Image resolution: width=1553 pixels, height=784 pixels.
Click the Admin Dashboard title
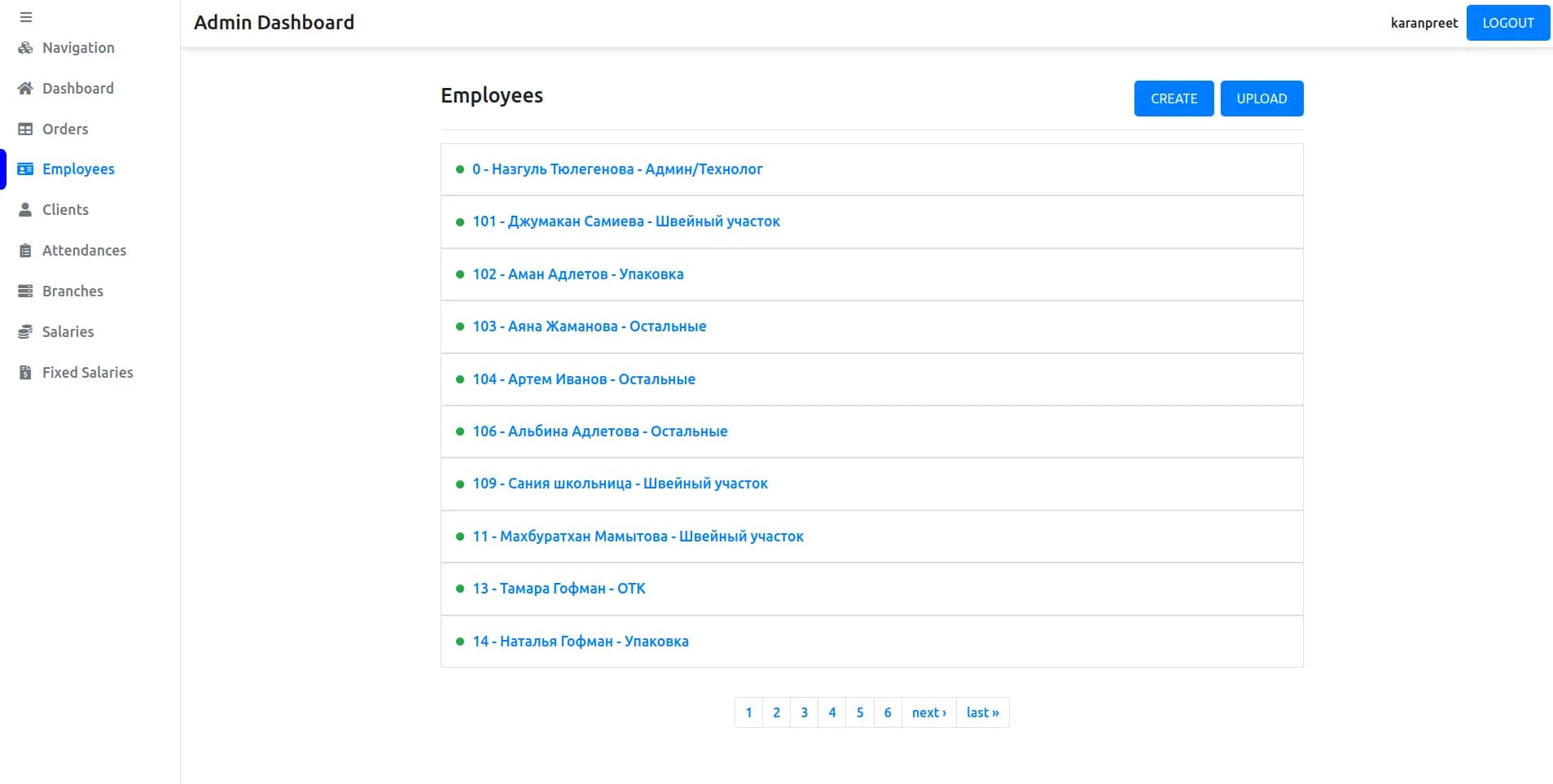click(274, 23)
